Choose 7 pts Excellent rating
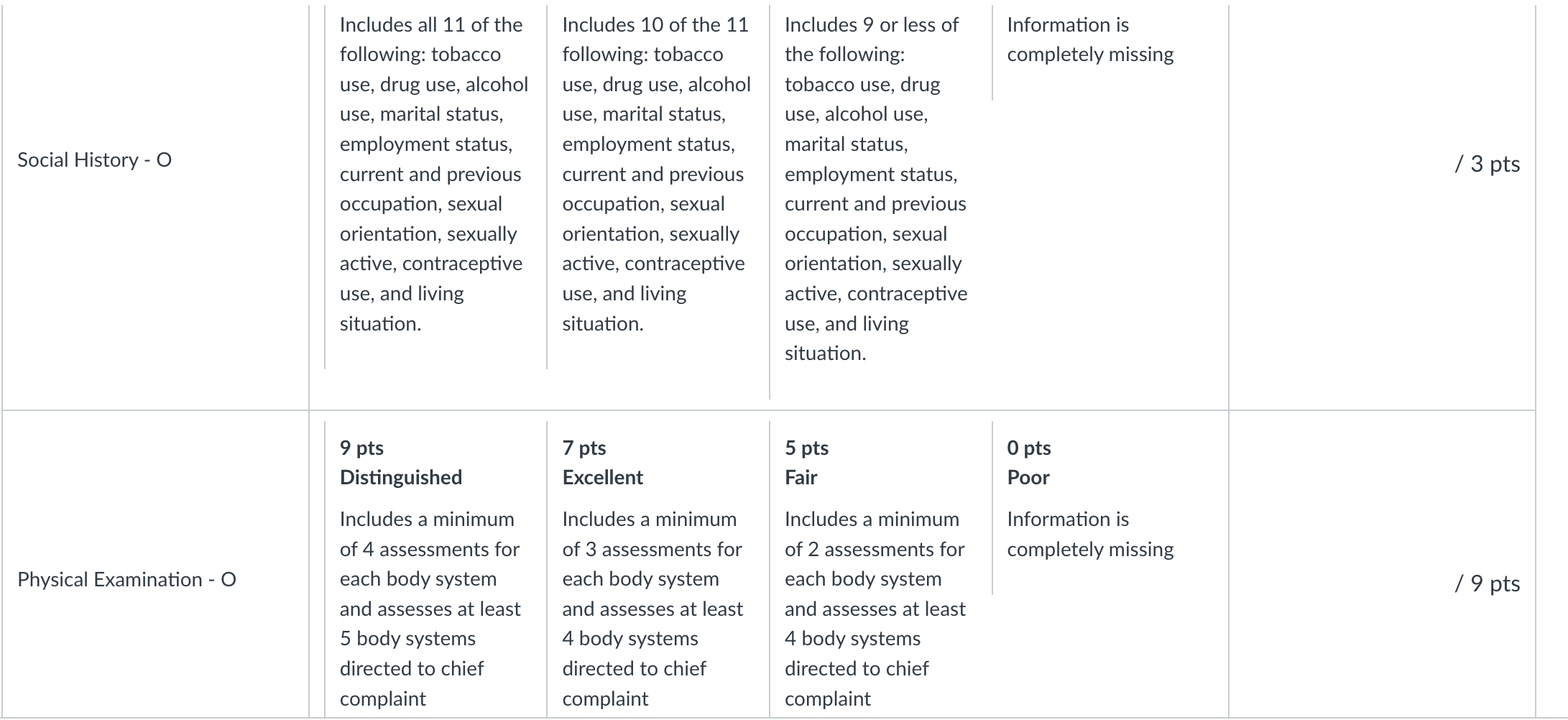 (658, 569)
